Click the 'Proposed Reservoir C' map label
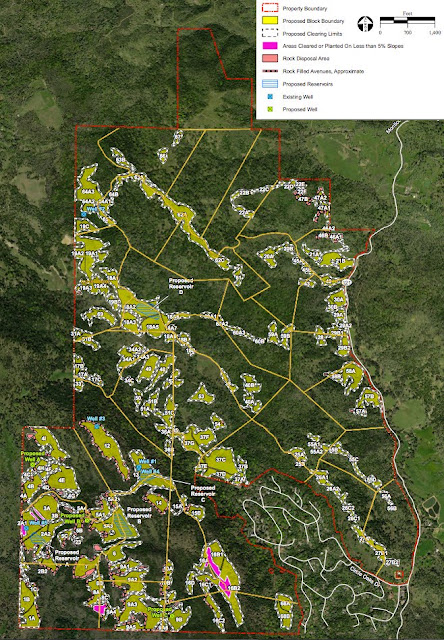Screen dimensions: 444x640 (x=203, y=493)
